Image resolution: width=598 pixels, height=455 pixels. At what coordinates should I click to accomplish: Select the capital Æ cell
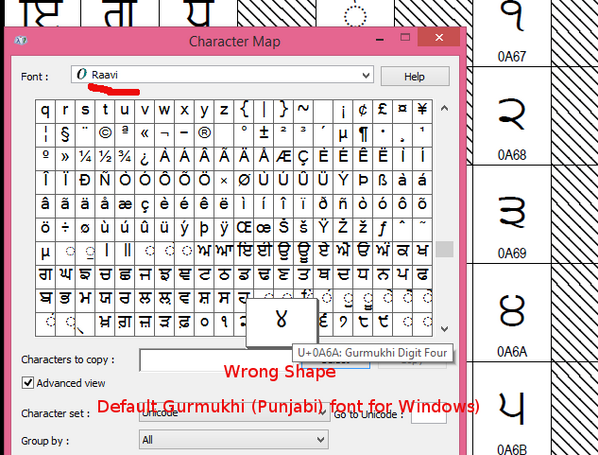click(x=283, y=158)
